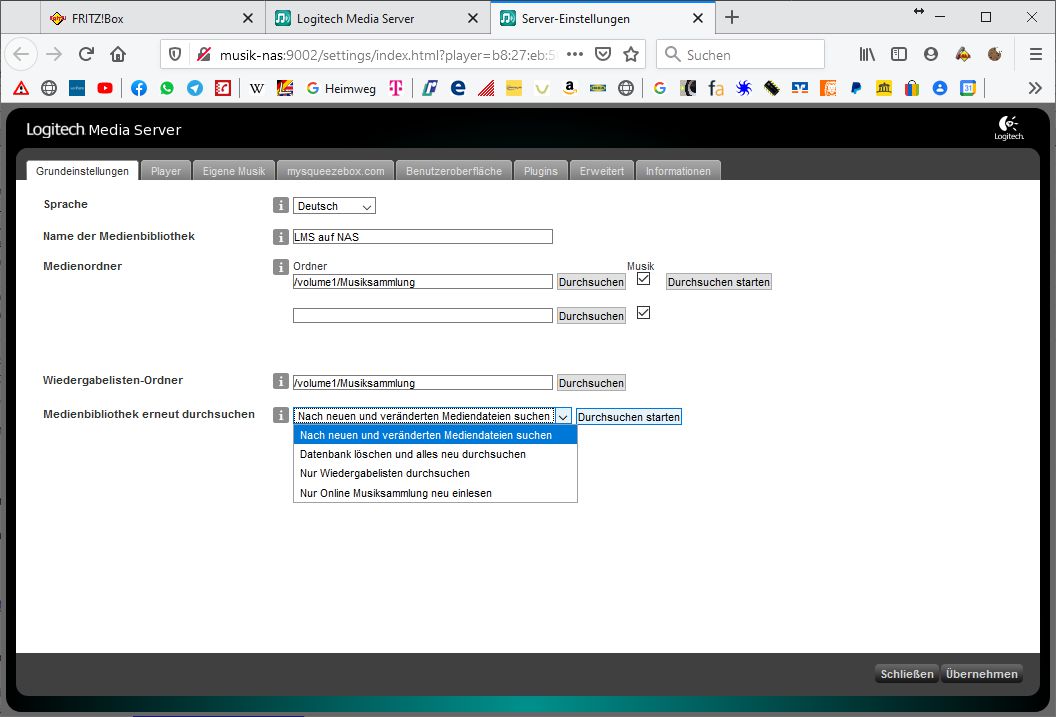Viewport: 1056px width, 717px height.
Task: Open the WhatsApp bookmark
Action: (x=167, y=88)
